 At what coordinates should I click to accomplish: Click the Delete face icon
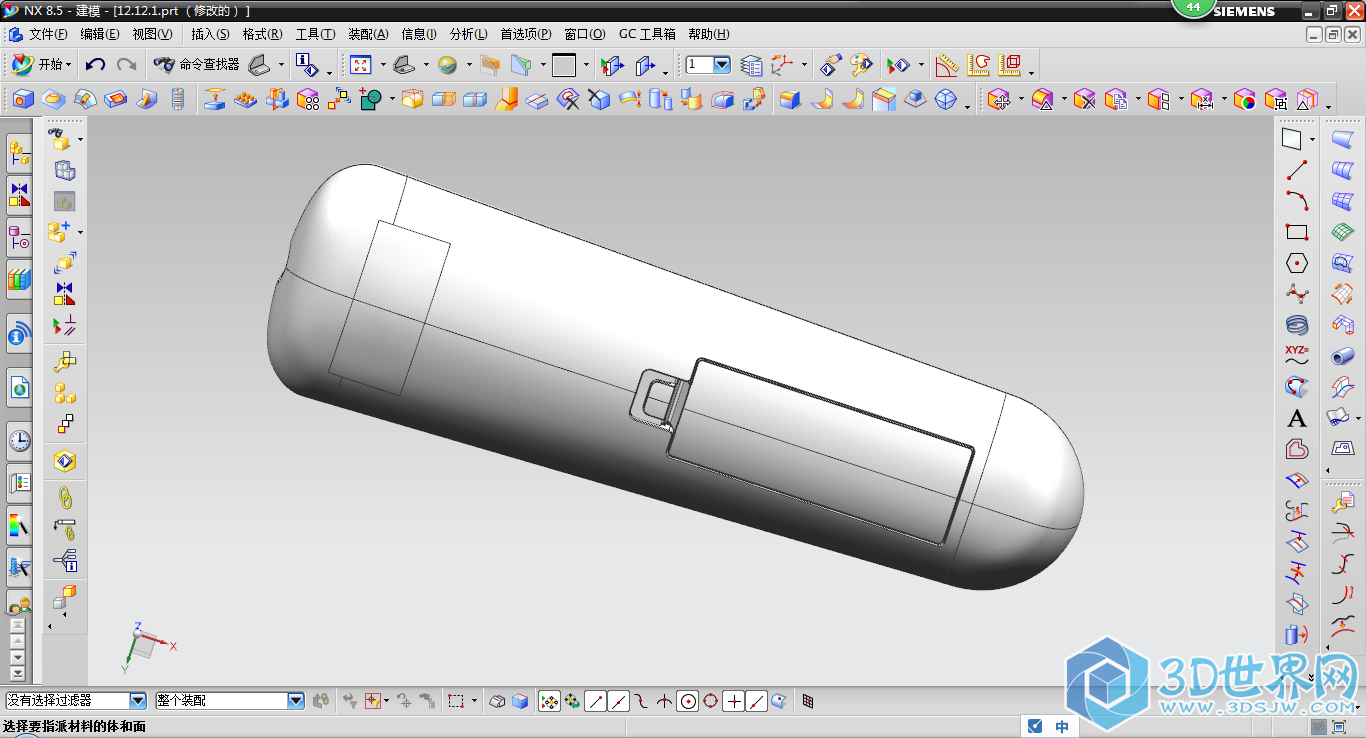pyautogui.click(x=1085, y=99)
